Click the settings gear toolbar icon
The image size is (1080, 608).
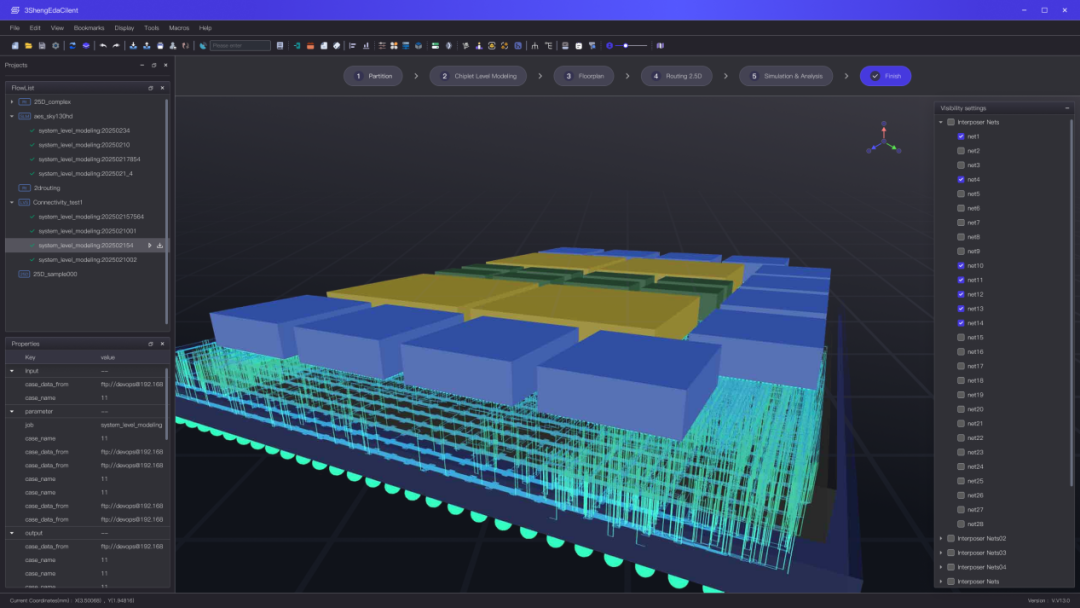[55, 45]
